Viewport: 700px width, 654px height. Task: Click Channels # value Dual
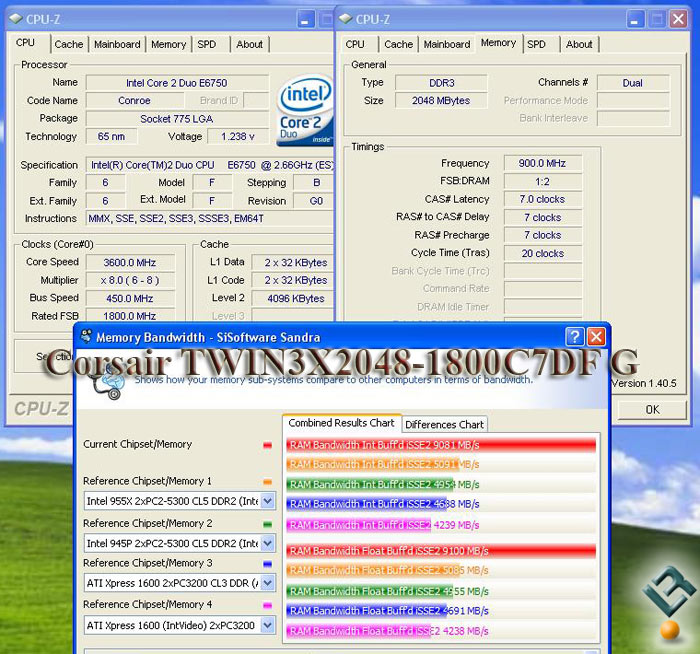click(633, 83)
